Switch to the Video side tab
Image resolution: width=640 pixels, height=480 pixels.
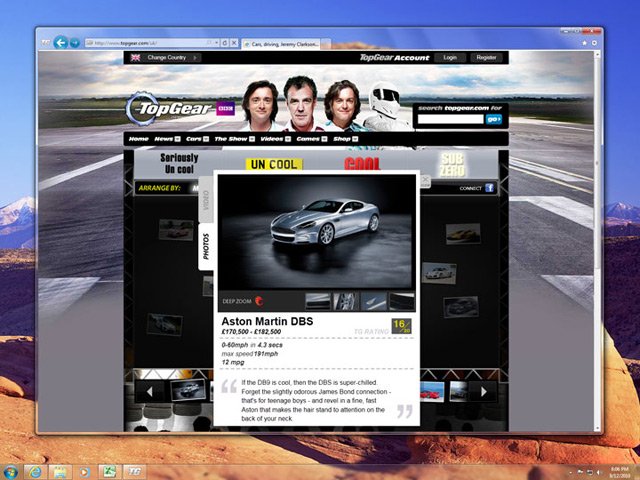click(206, 200)
